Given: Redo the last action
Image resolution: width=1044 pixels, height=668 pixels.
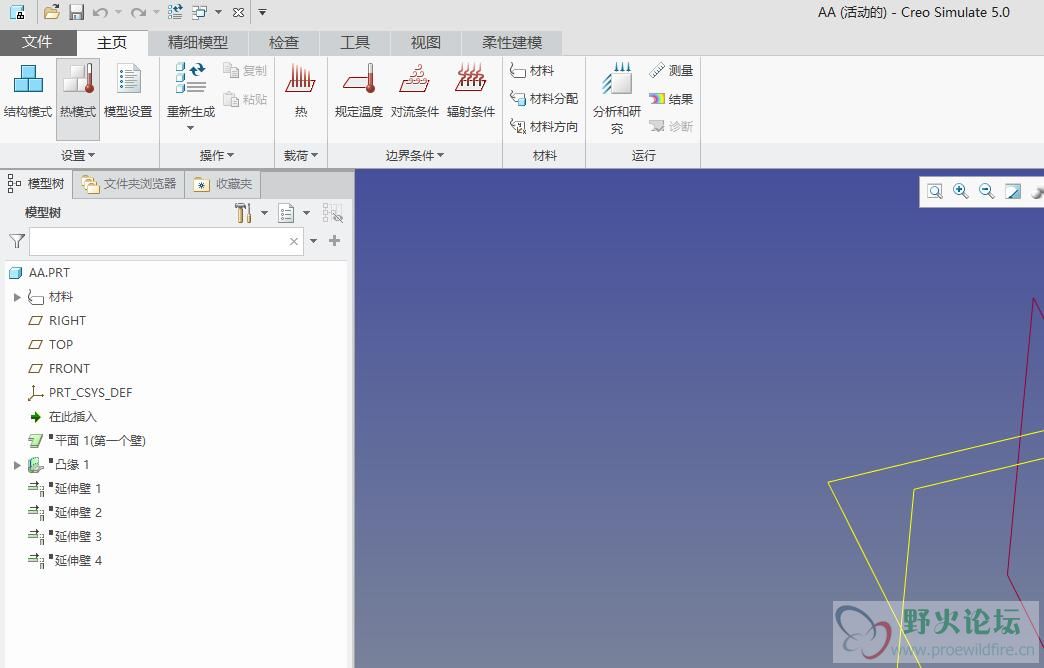Looking at the screenshot, I should [138, 12].
